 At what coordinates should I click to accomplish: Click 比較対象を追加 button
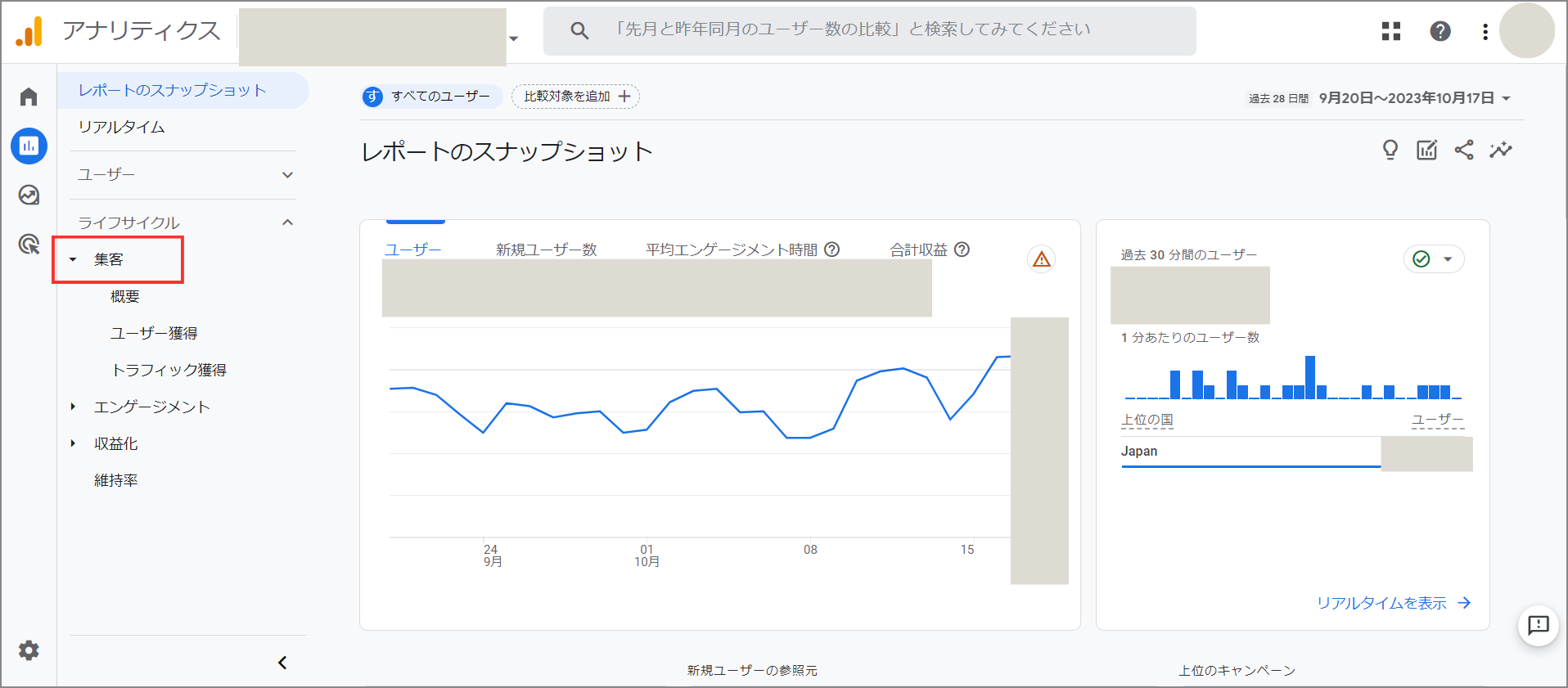point(575,97)
